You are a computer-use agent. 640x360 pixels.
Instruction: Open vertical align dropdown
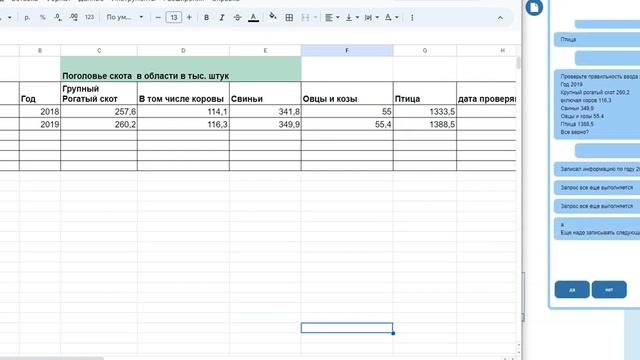(352, 18)
